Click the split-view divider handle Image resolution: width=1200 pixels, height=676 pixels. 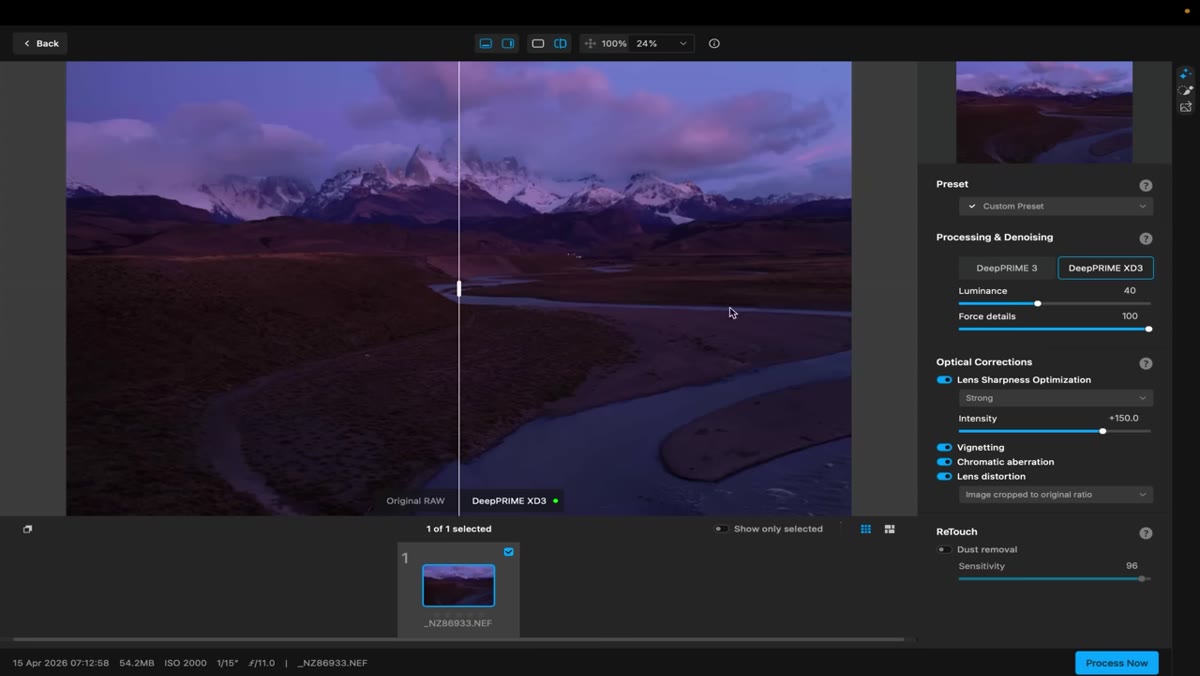(x=459, y=289)
